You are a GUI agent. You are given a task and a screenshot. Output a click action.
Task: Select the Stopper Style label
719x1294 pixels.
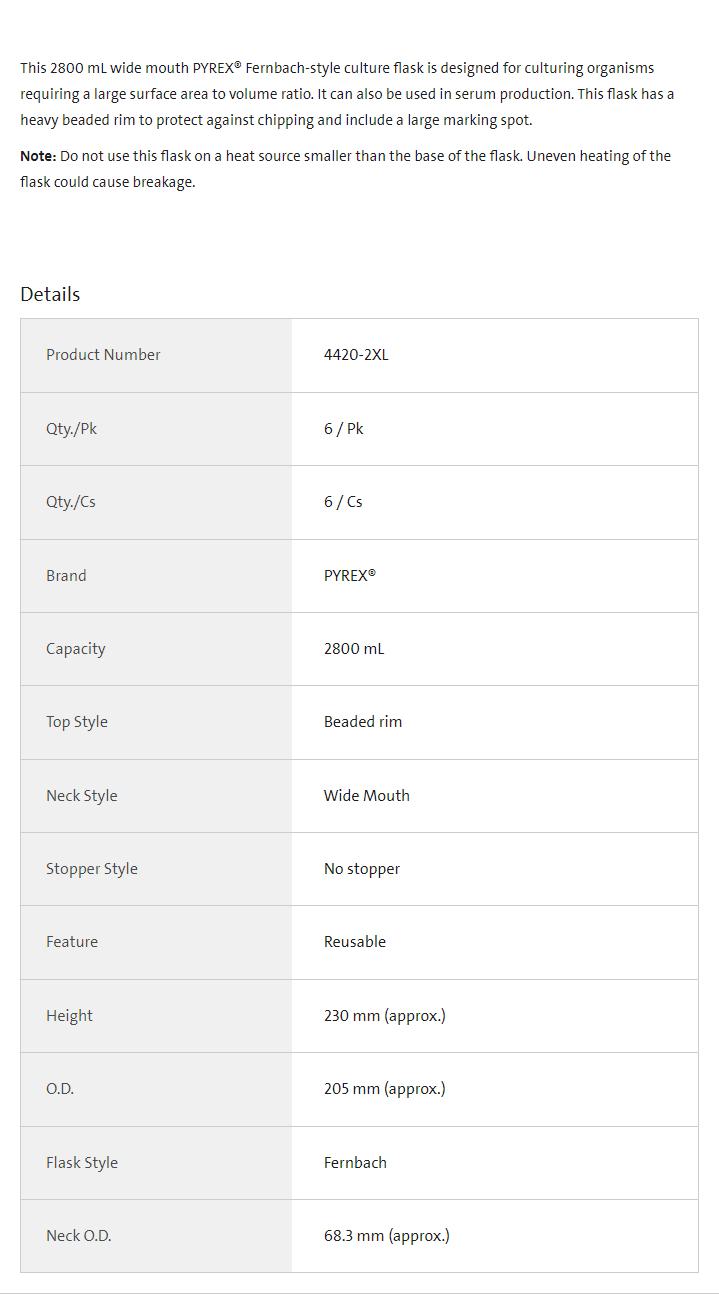pyautogui.click(x=92, y=869)
